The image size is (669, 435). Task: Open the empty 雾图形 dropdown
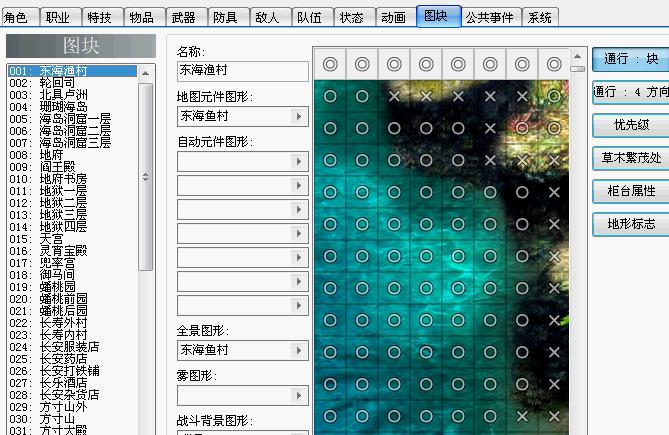coord(243,396)
